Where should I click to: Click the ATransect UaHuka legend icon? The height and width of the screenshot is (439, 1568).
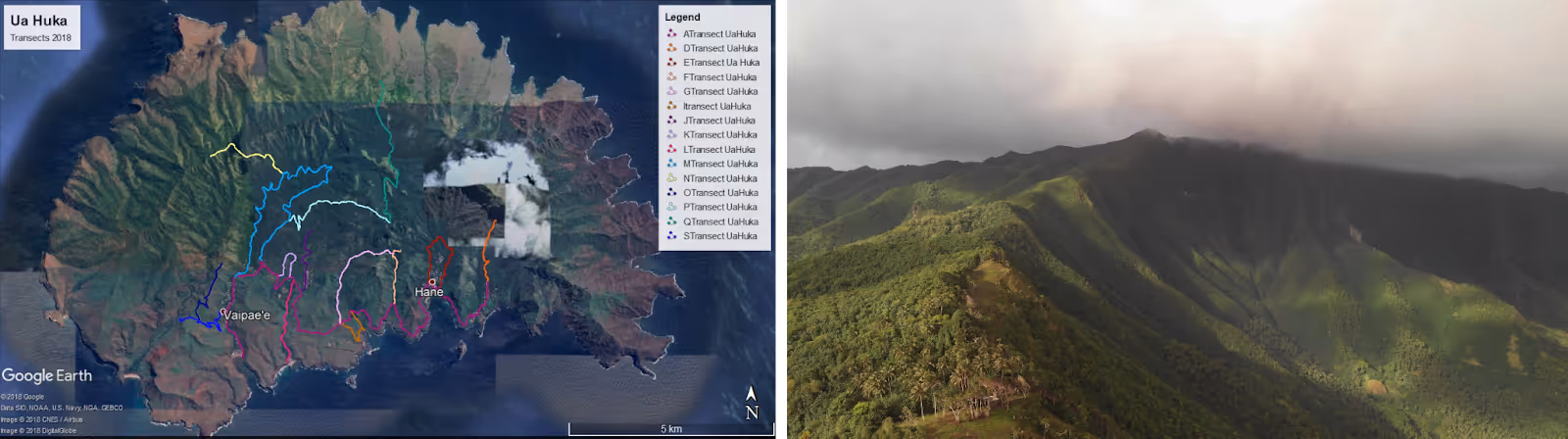671,33
